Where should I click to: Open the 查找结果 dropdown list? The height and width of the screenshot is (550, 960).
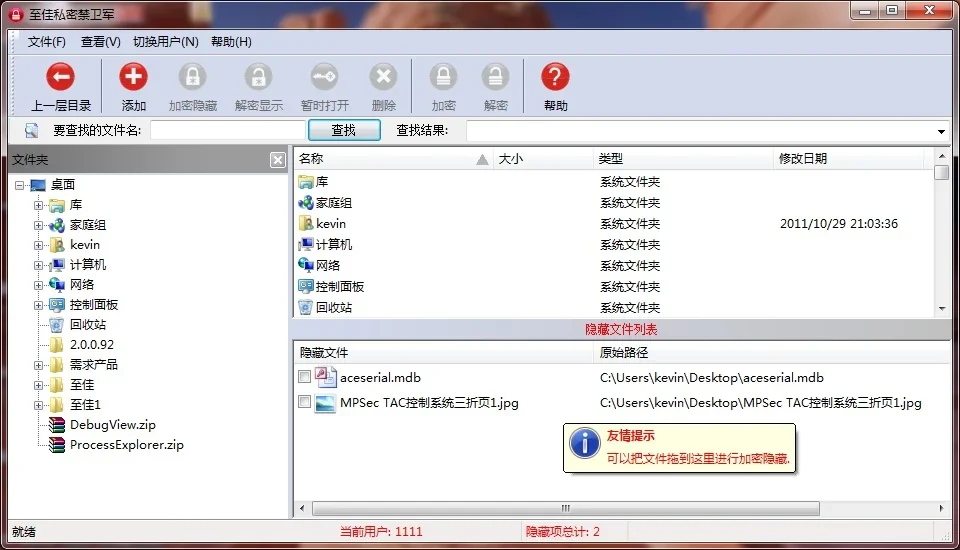pyautogui.click(x=941, y=131)
